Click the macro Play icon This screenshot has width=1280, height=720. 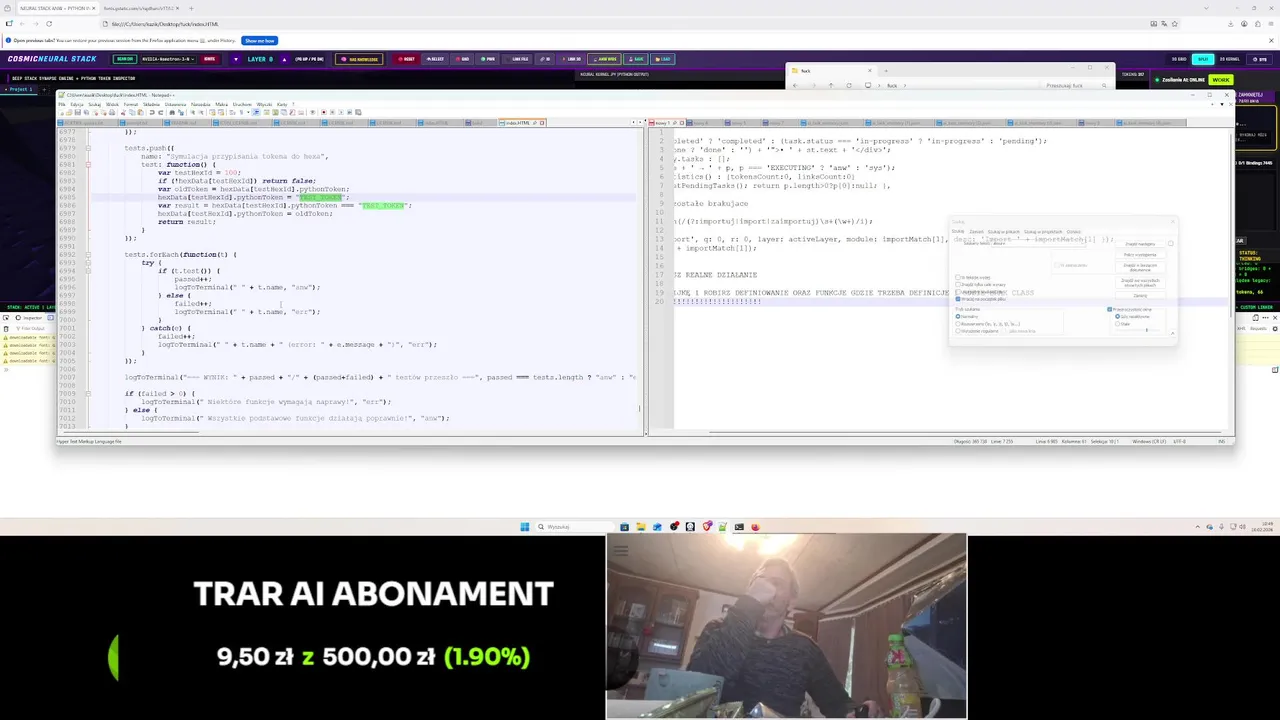coord(340,112)
